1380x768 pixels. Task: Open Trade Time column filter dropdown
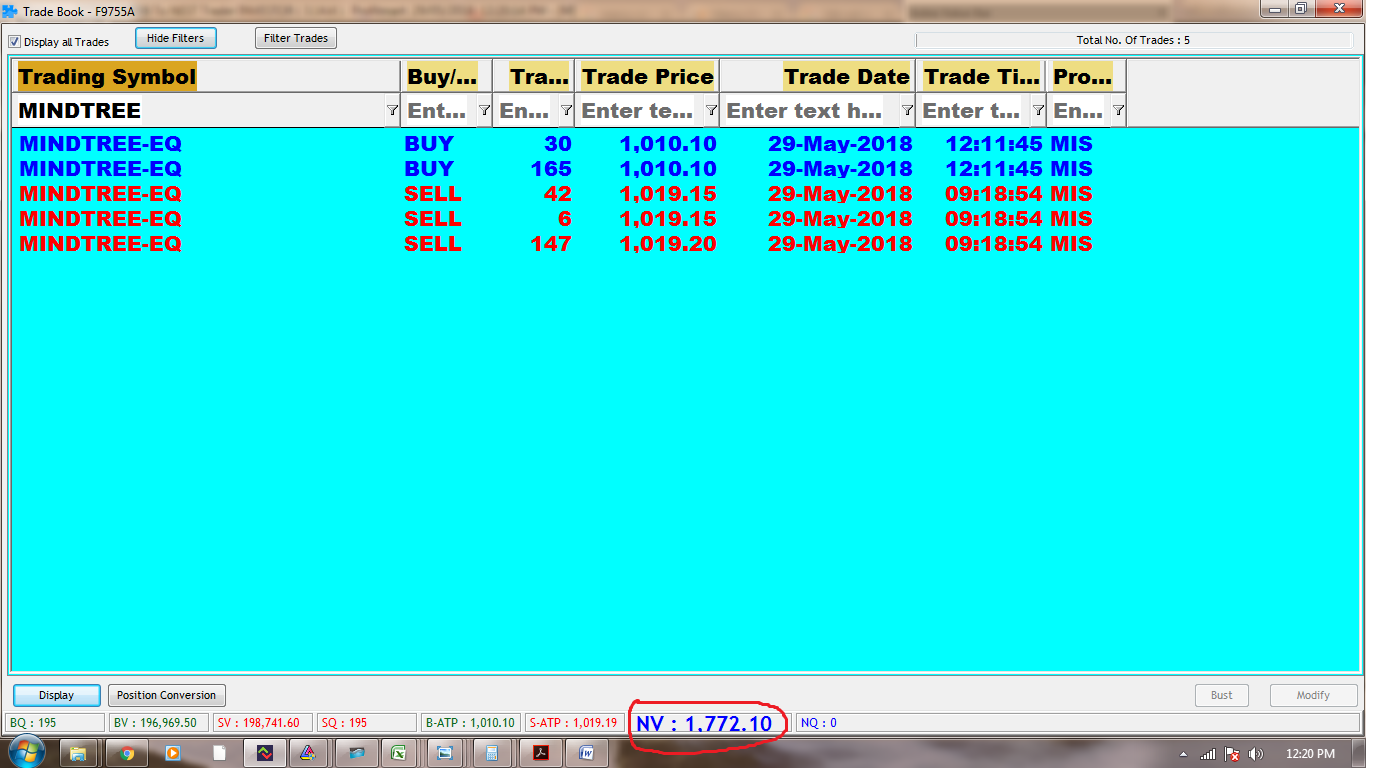click(1038, 110)
